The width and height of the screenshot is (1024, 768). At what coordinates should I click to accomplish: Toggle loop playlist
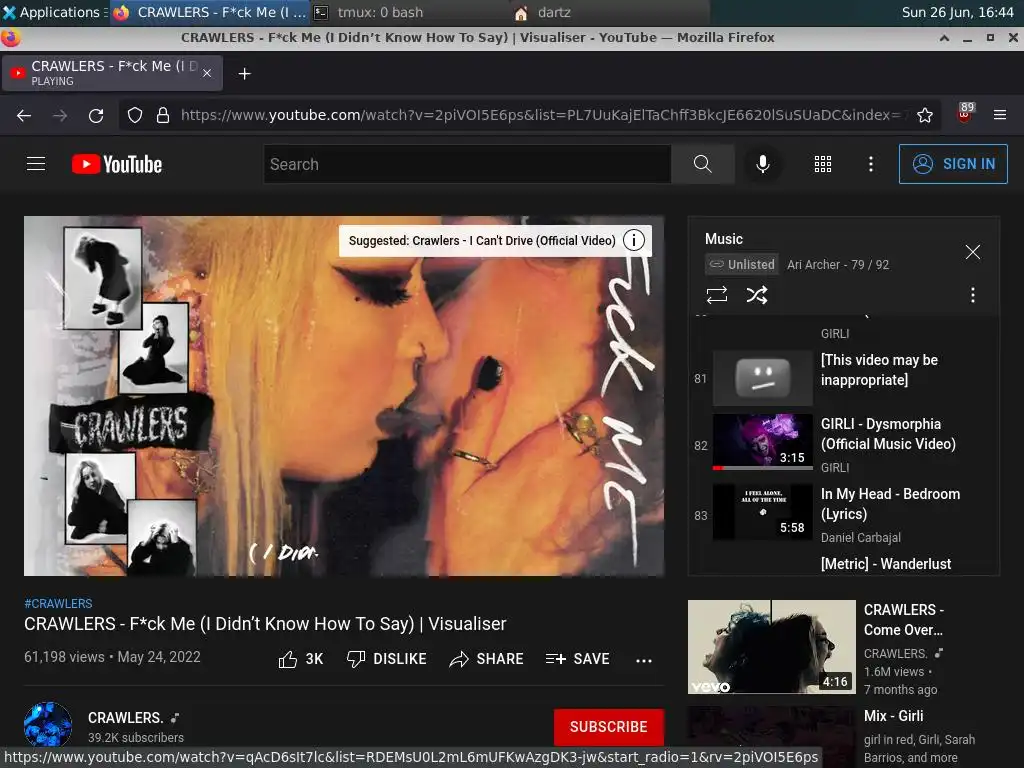click(716, 295)
